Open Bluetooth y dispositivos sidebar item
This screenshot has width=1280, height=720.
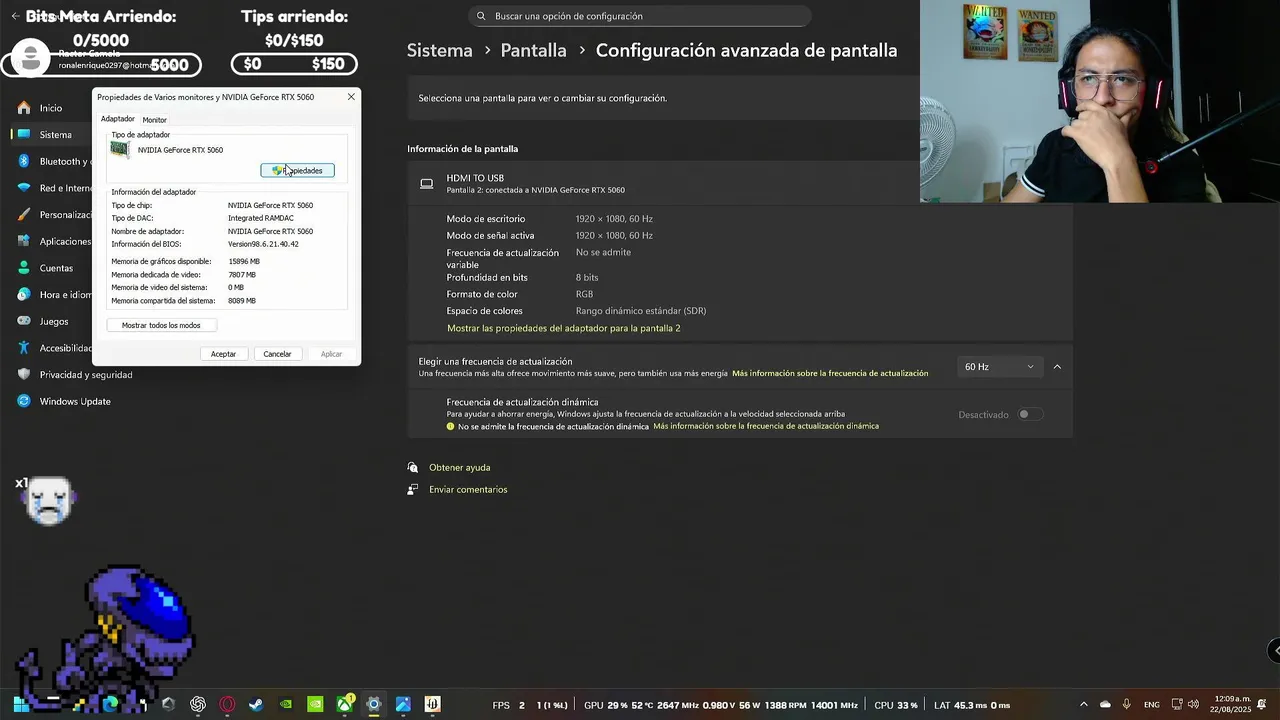click(52, 161)
